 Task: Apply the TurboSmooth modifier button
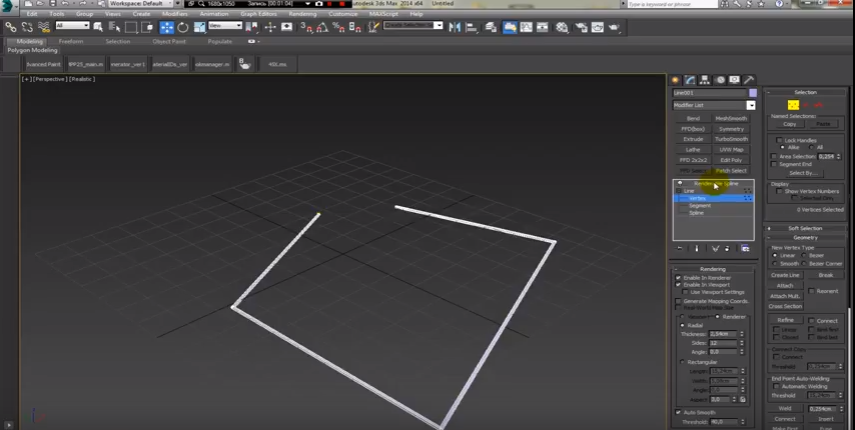point(732,140)
